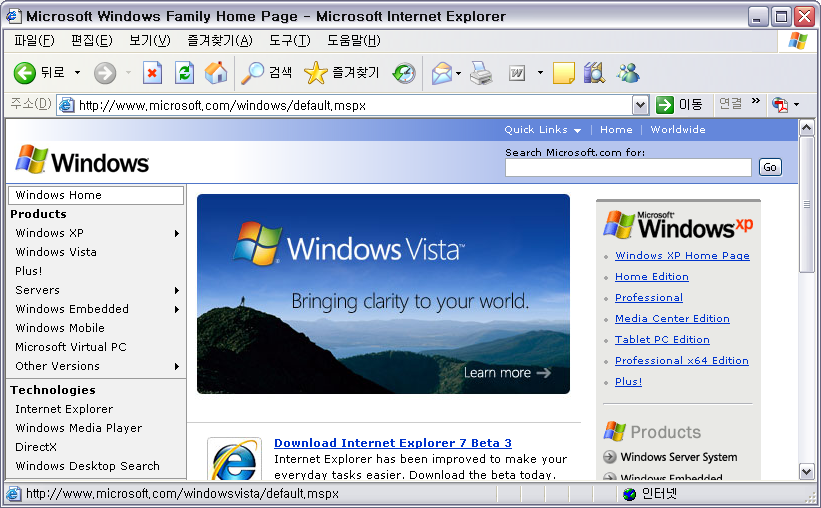Click the vertical scrollbar up arrow
The height and width of the screenshot is (508, 821).
click(x=807, y=128)
